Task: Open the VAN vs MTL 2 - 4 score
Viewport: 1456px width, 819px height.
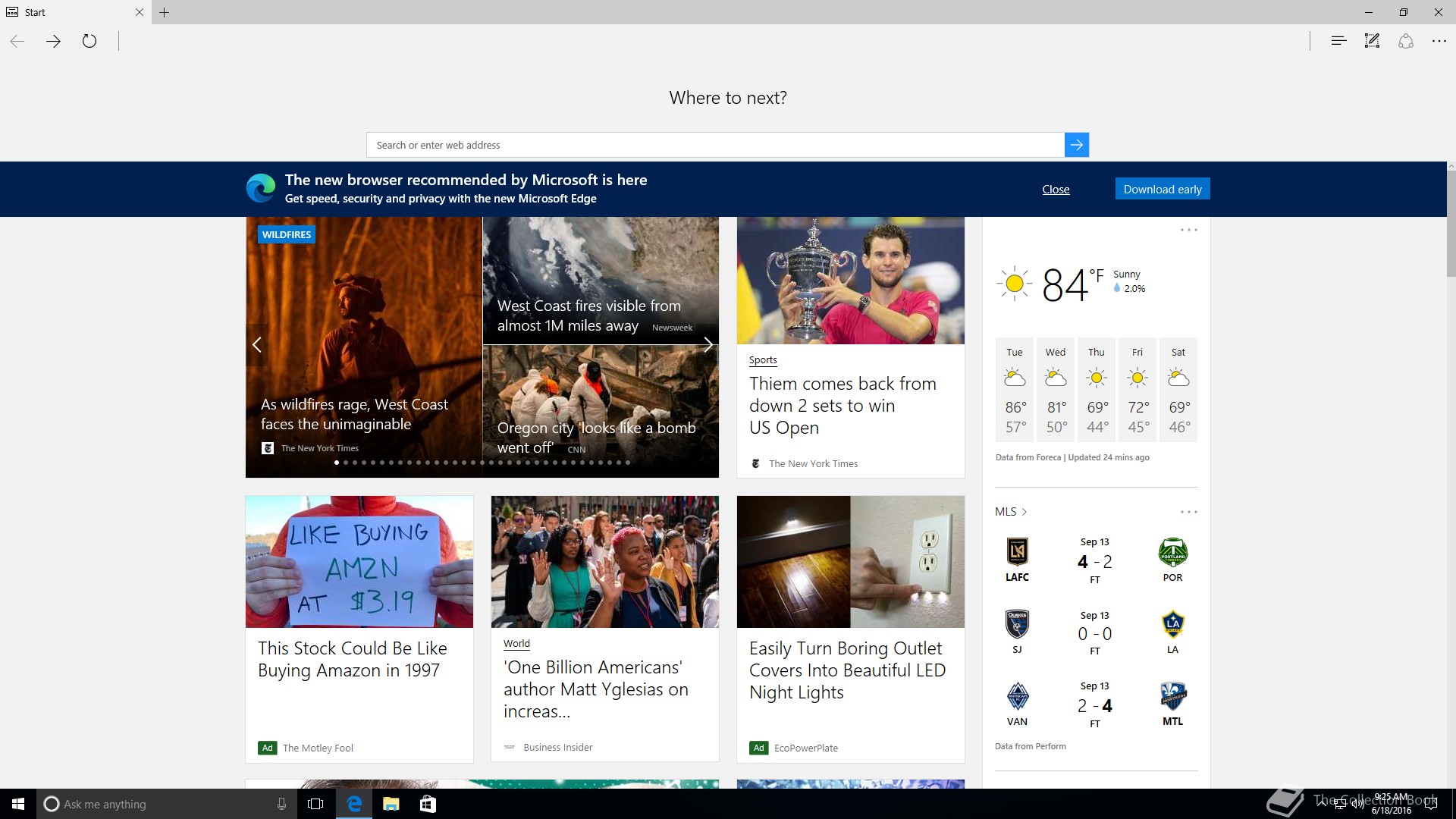Action: pyautogui.click(x=1094, y=706)
